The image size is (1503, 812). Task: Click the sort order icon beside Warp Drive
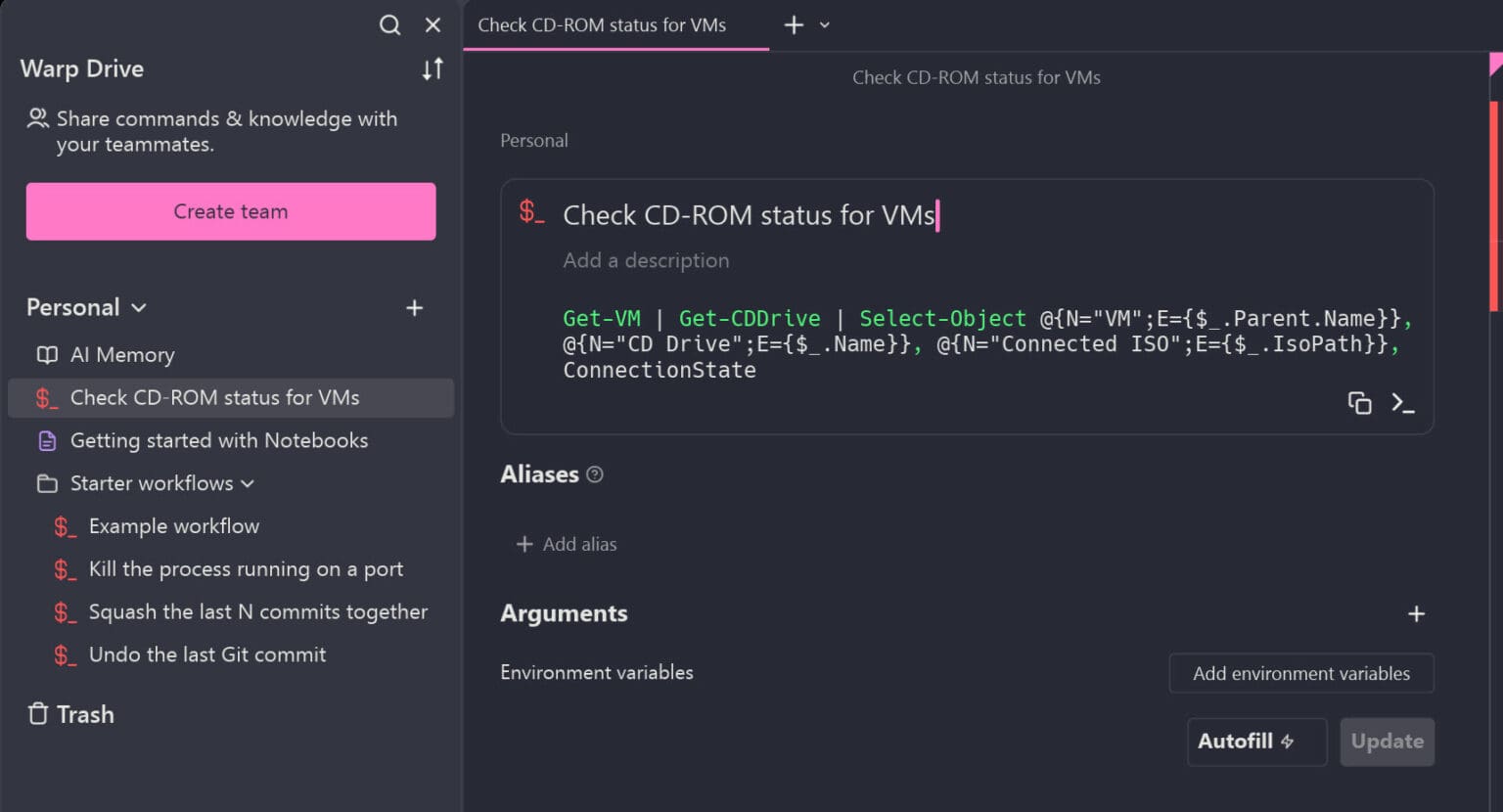(x=432, y=68)
